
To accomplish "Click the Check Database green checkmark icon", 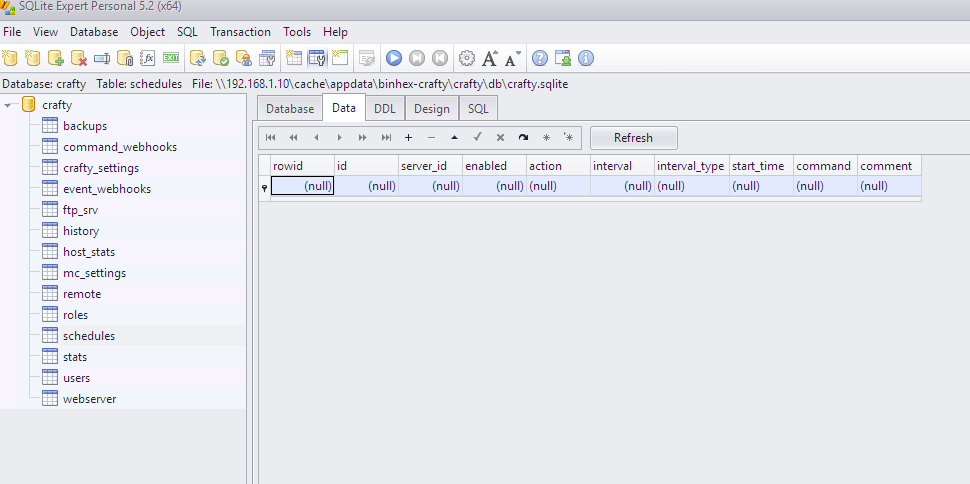I will click(x=221, y=58).
